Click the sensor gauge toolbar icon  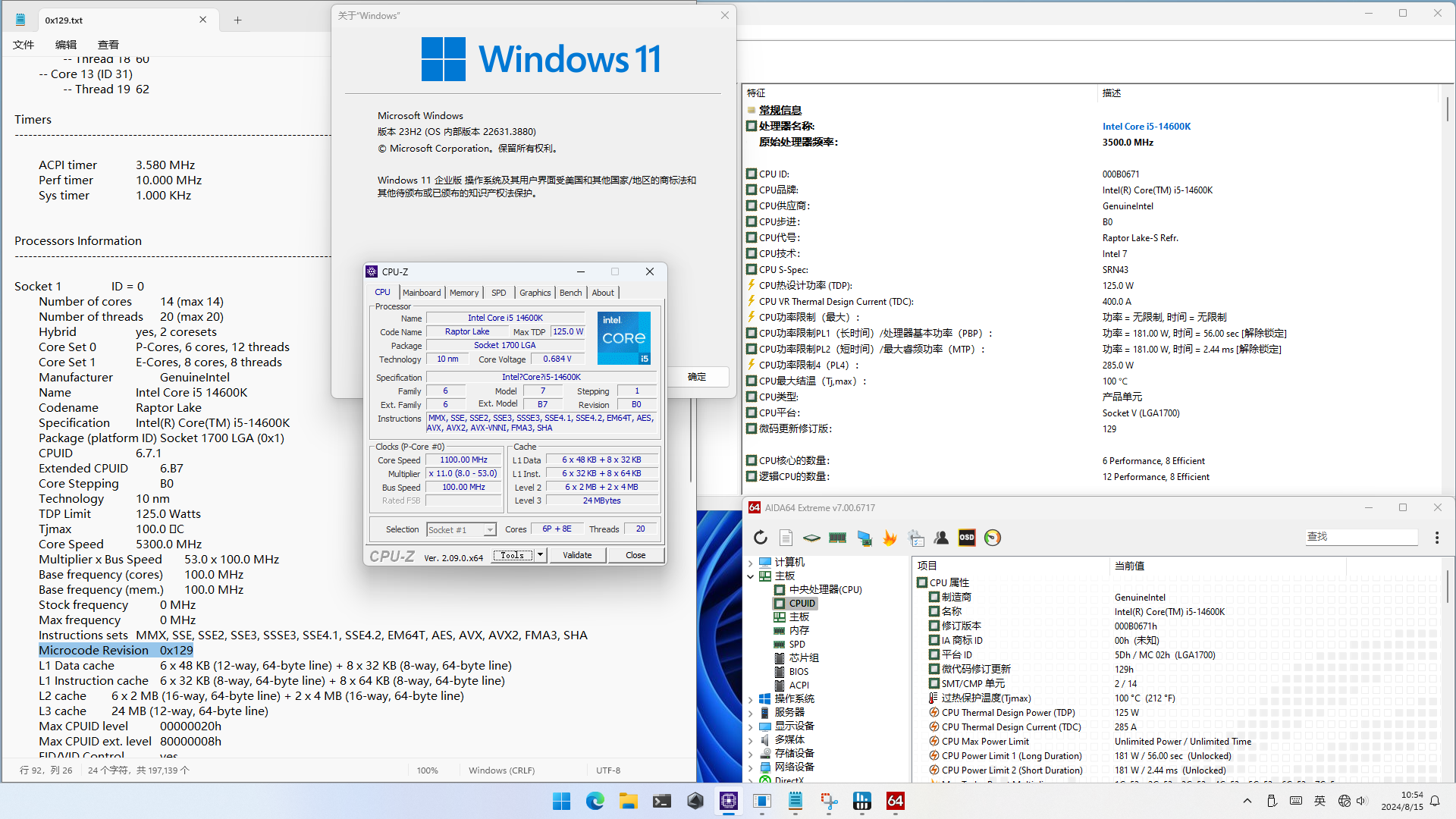[992, 537]
